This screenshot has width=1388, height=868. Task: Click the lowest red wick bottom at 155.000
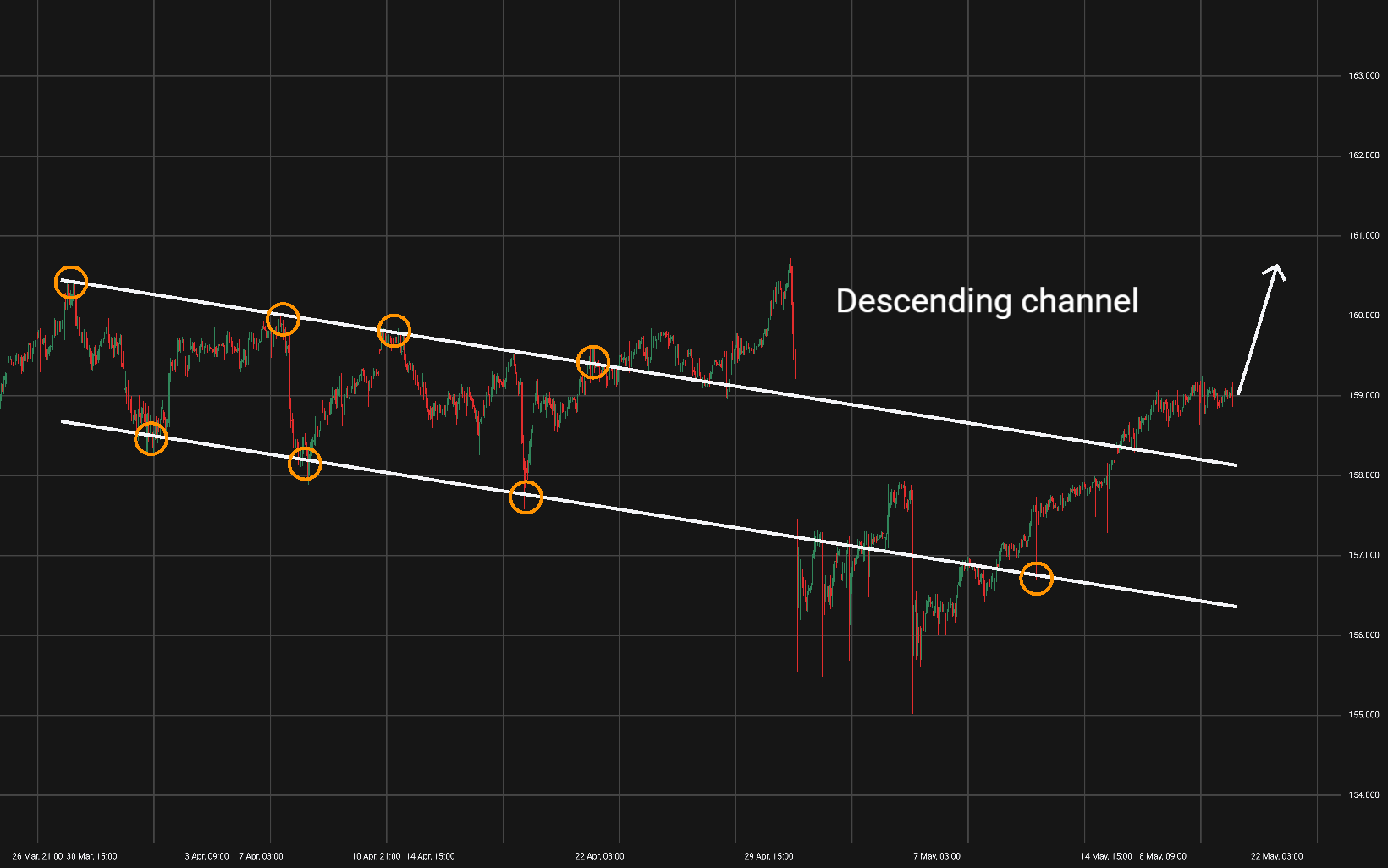912,712
